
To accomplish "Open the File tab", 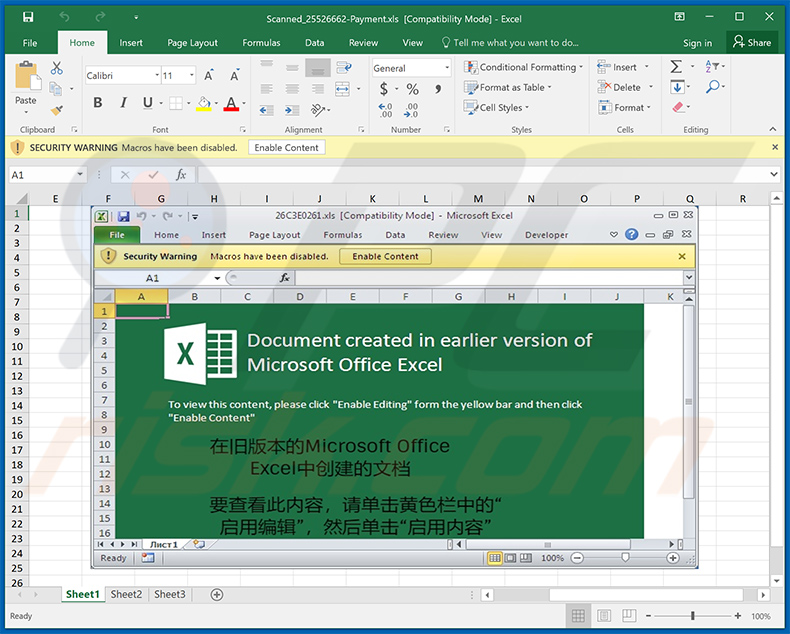I will [30, 43].
